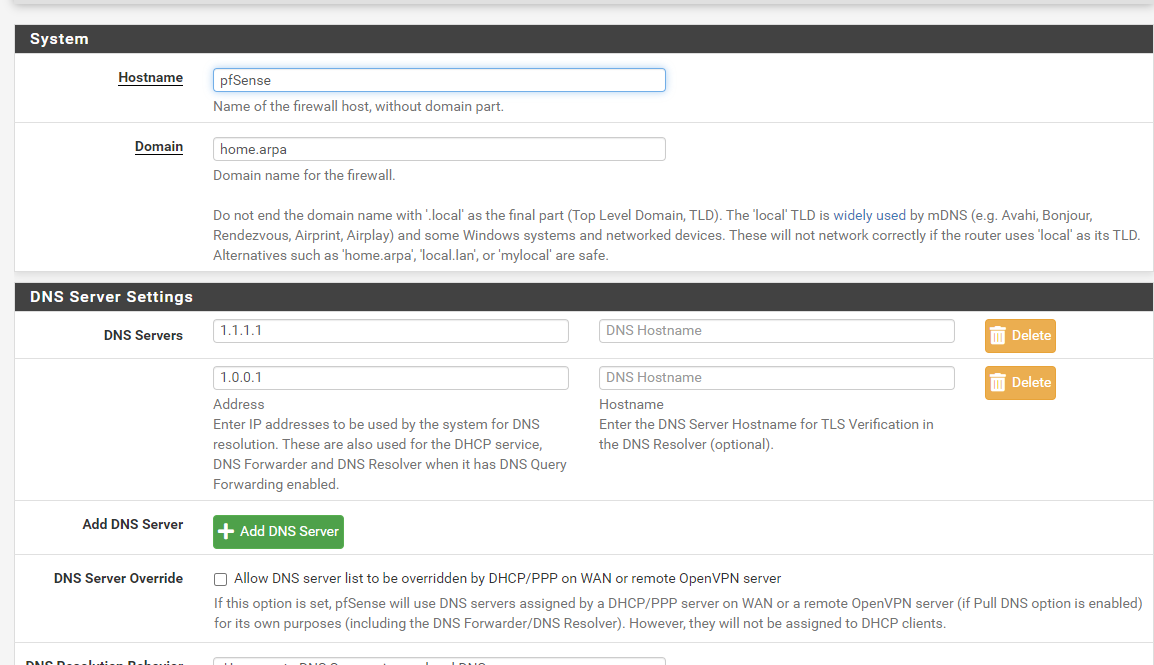Viewport: 1154px width, 665px height.
Task: Click the DNS Server Settings section header
Action: tap(584, 296)
